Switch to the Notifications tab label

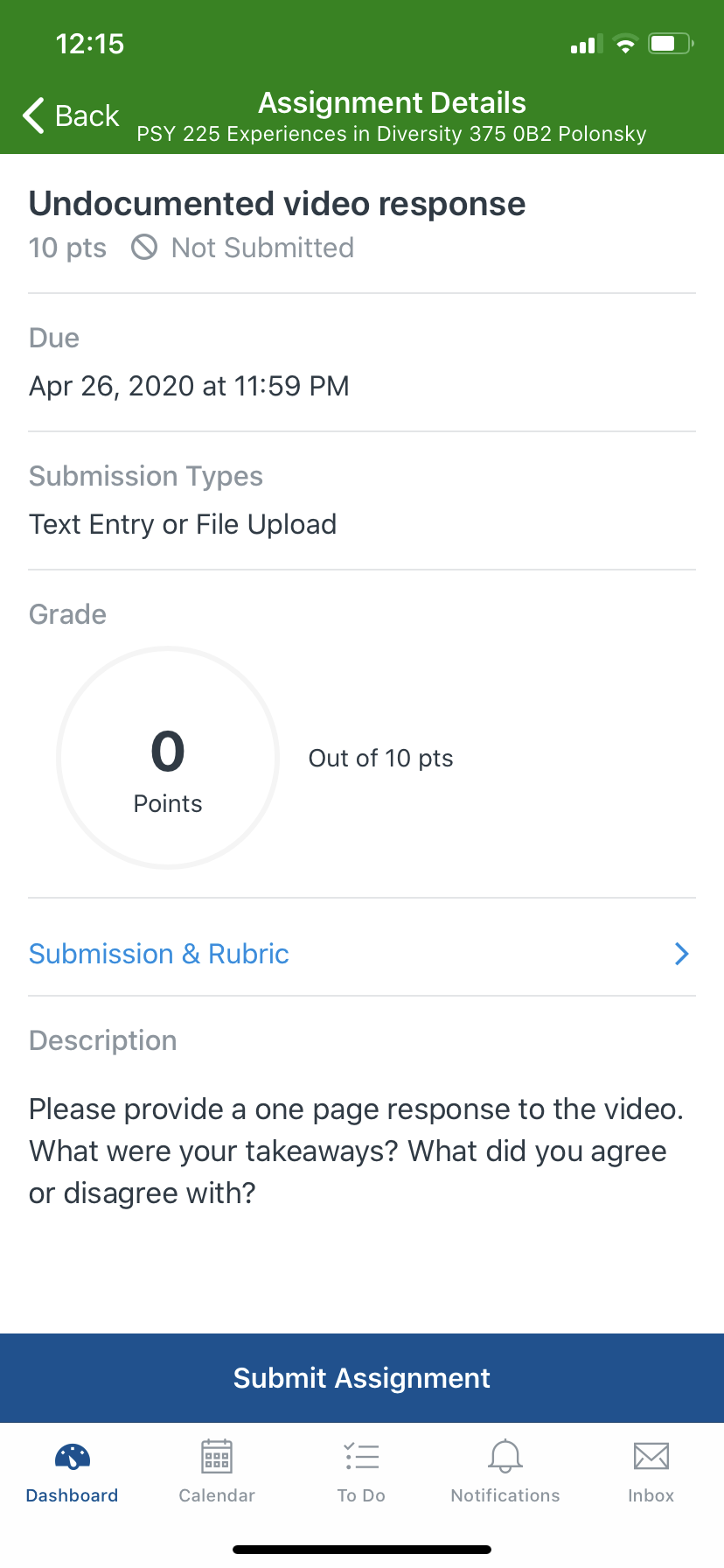tap(505, 1495)
